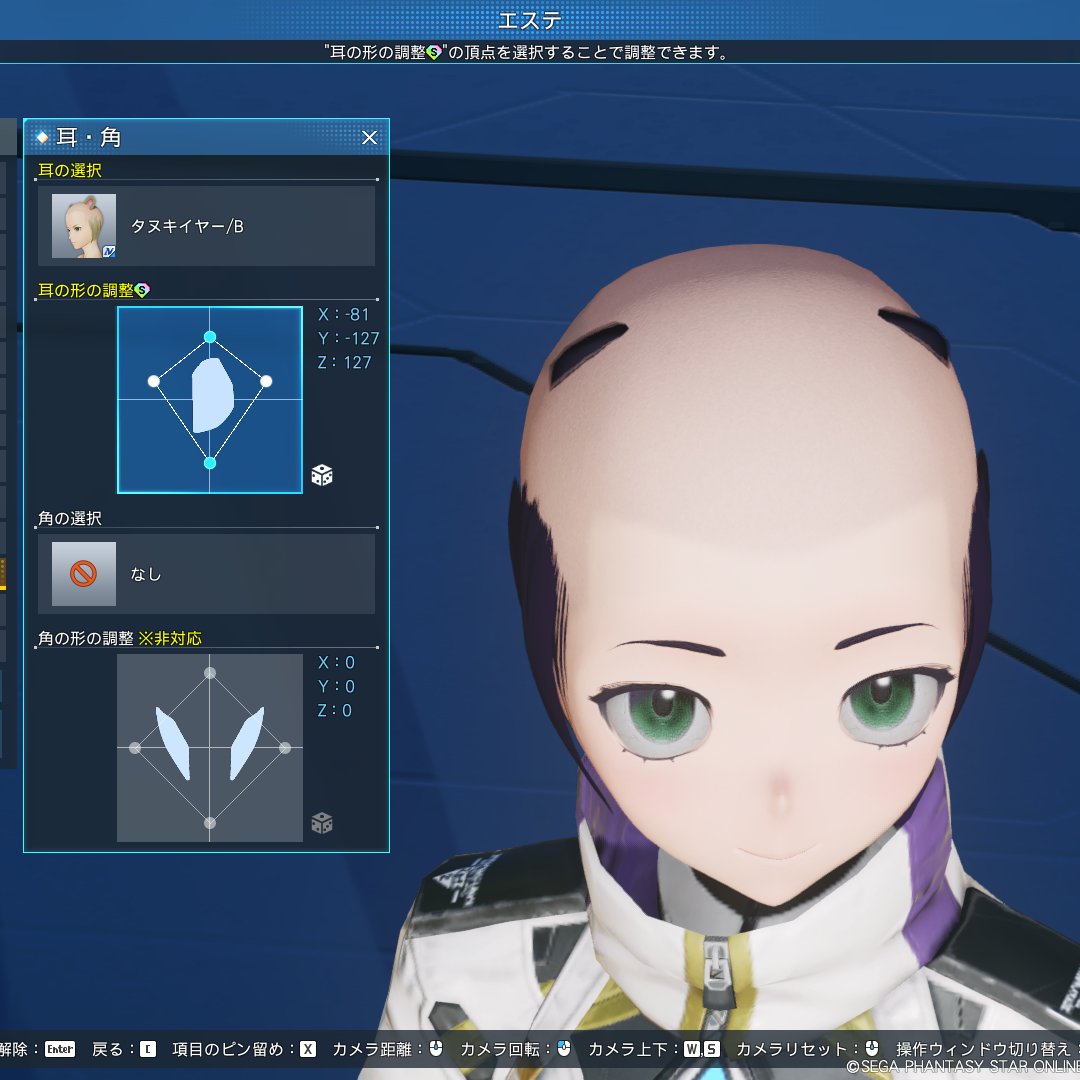1080x1080 pixels.
Task: Click the disabled horn shape adjuster grid
Action: (x=210, y=748)
